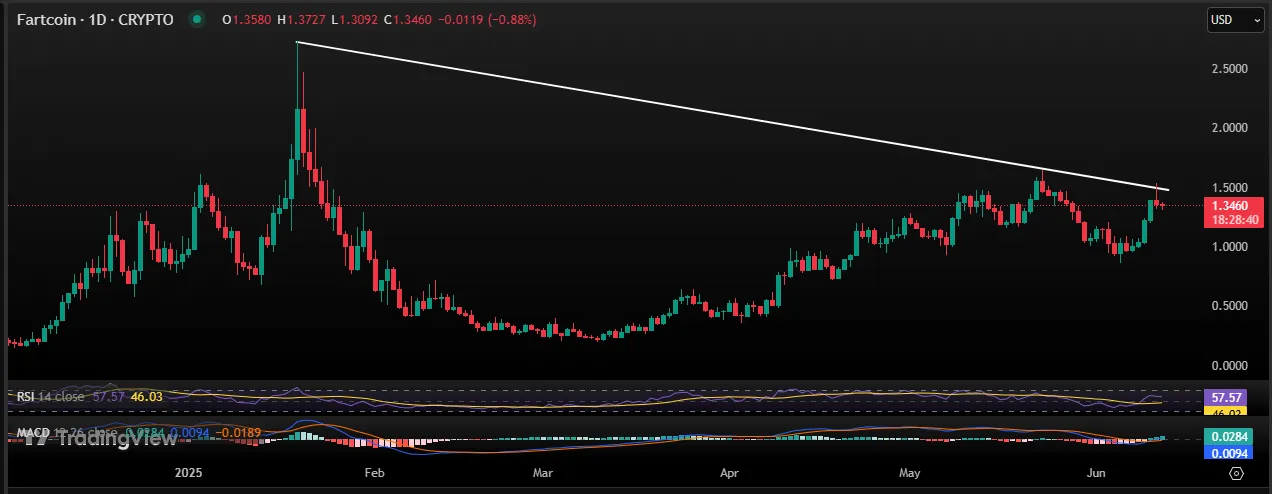
Task: Click the Apr label on time axis
Action: tap(730, 473)
